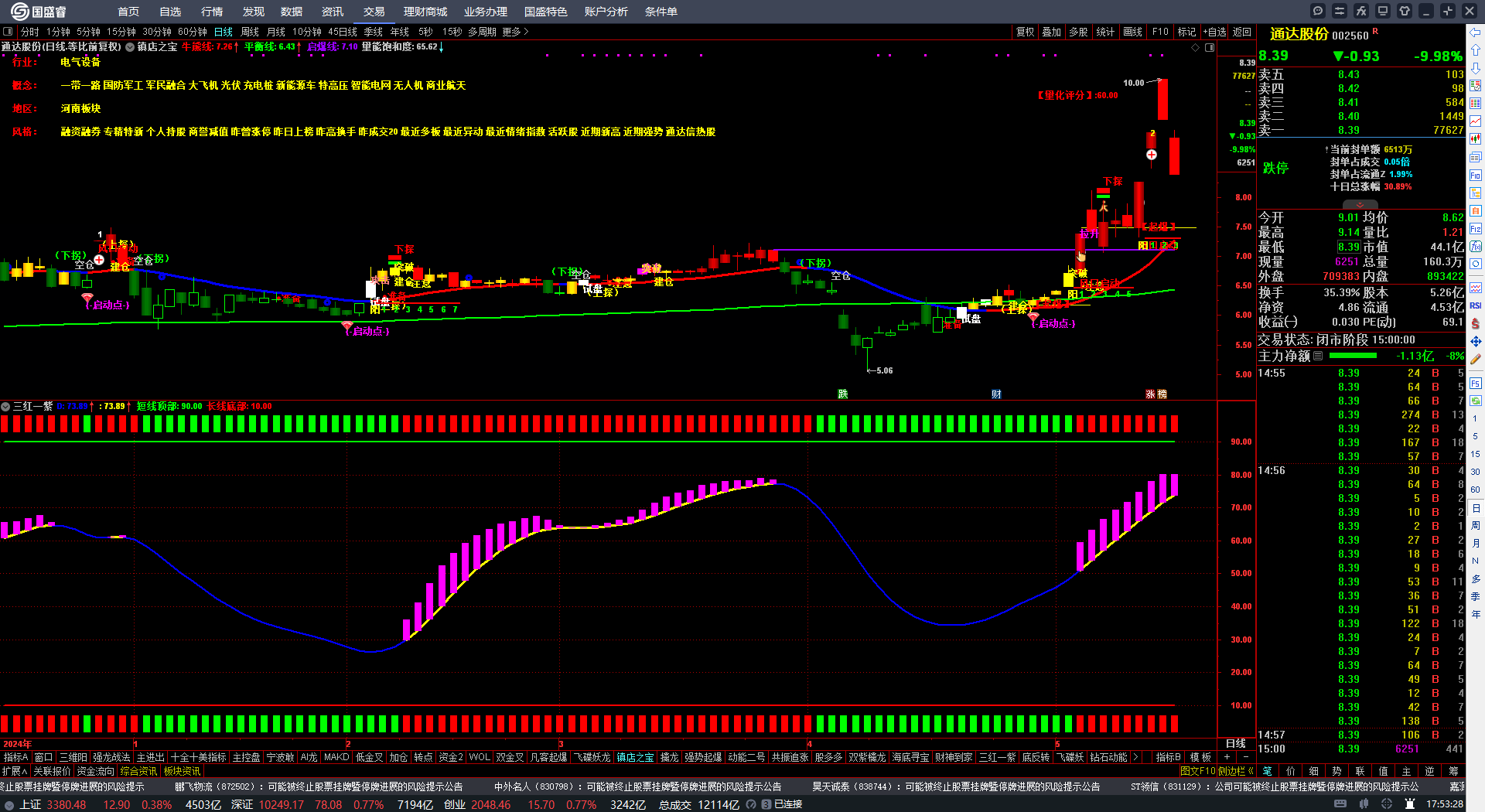Click the 量比 value 1.21
Image resolution: width=1485 pixels, height=812 pixels.
point(1453,232)
